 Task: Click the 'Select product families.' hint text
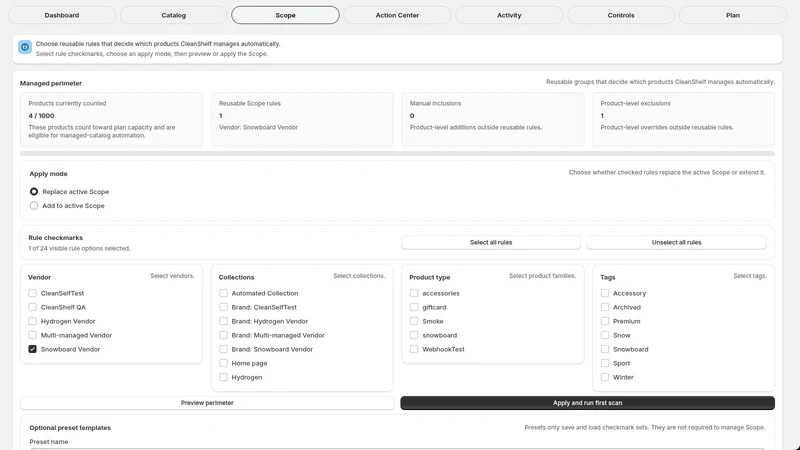click(542, 276)
